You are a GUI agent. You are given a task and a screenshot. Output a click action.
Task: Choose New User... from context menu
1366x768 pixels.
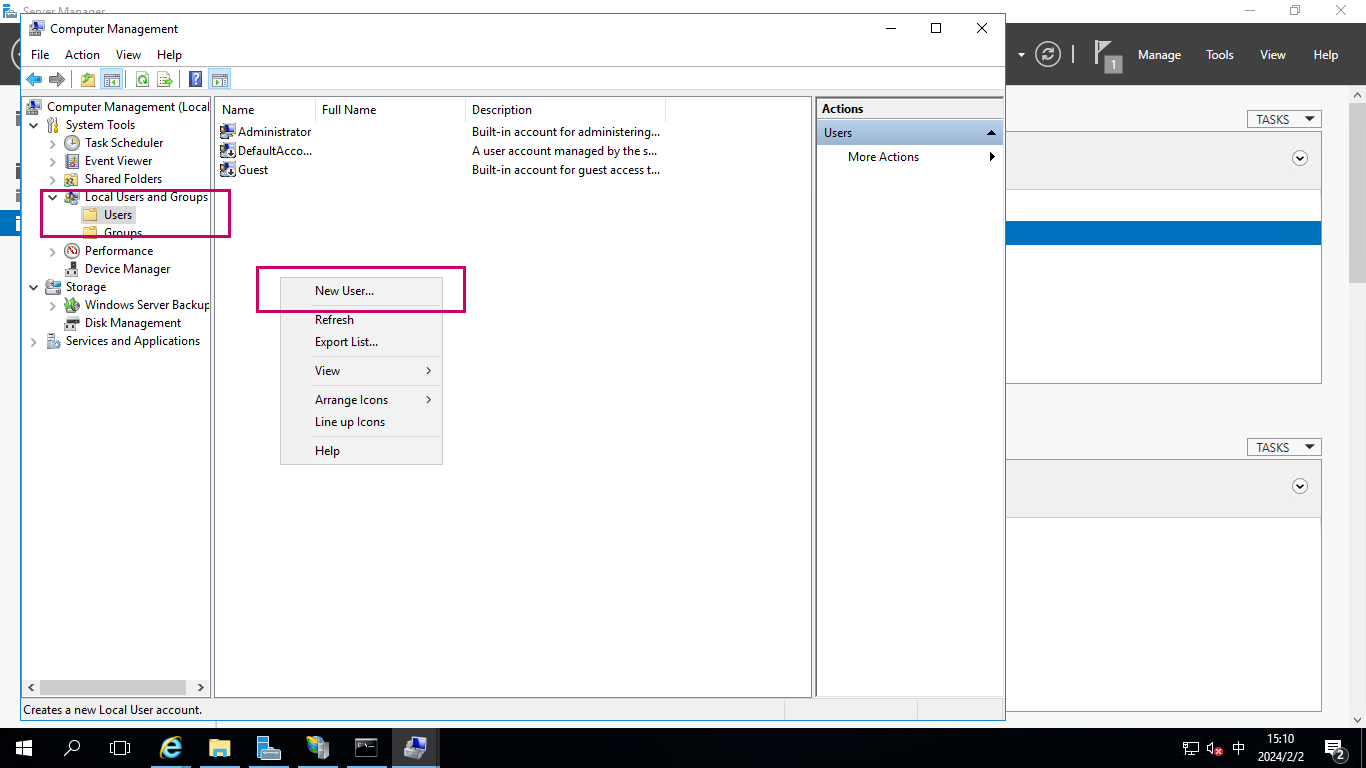(361, 291)
